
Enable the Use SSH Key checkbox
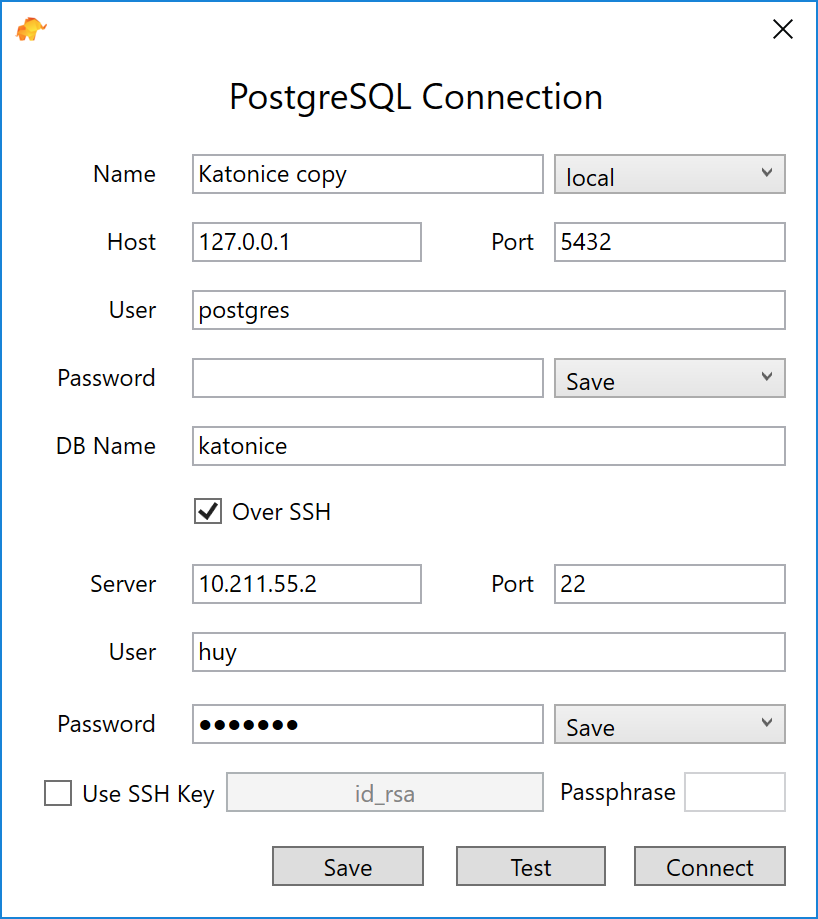click(x=58, y=793)
